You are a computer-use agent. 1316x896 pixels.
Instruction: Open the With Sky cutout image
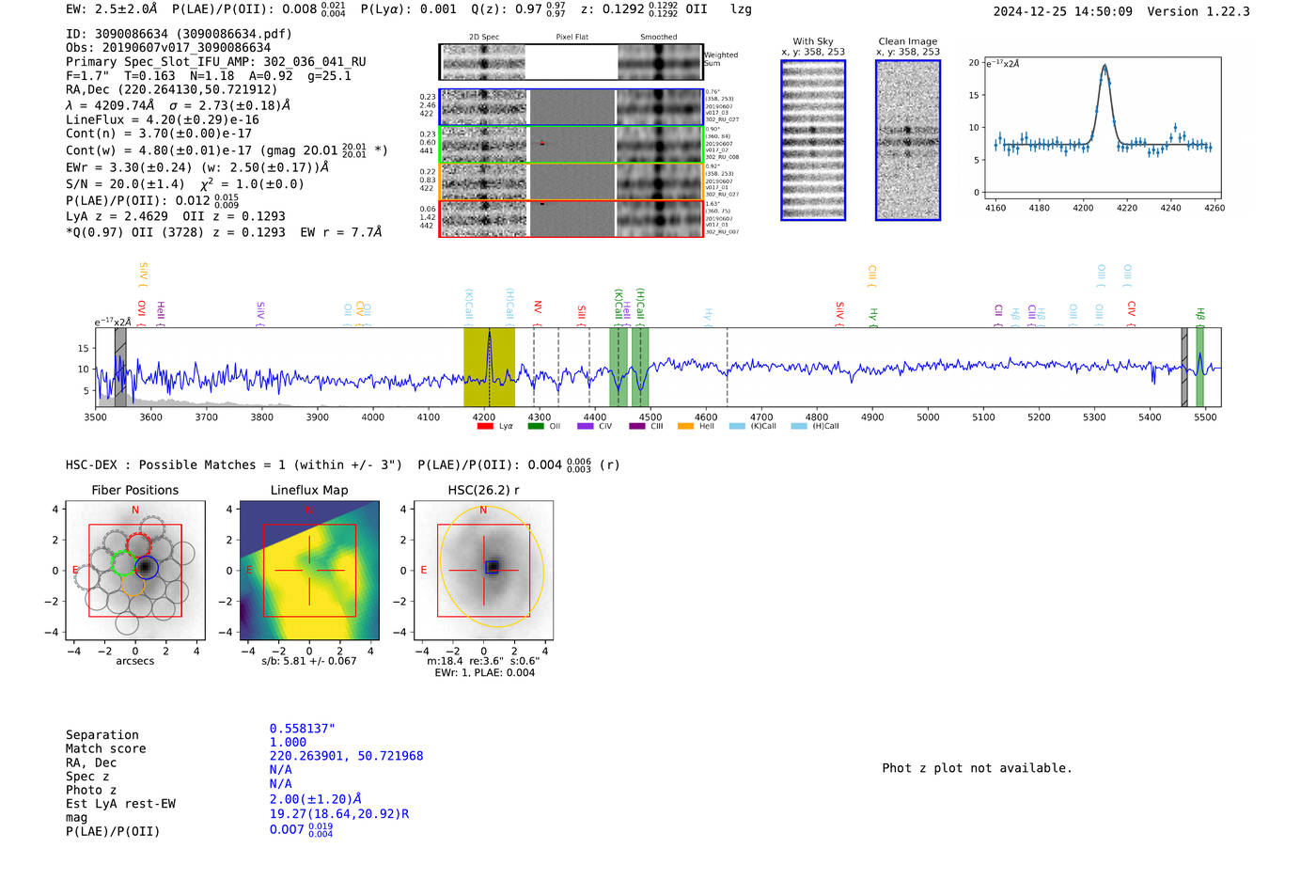(x=813, y=140)
